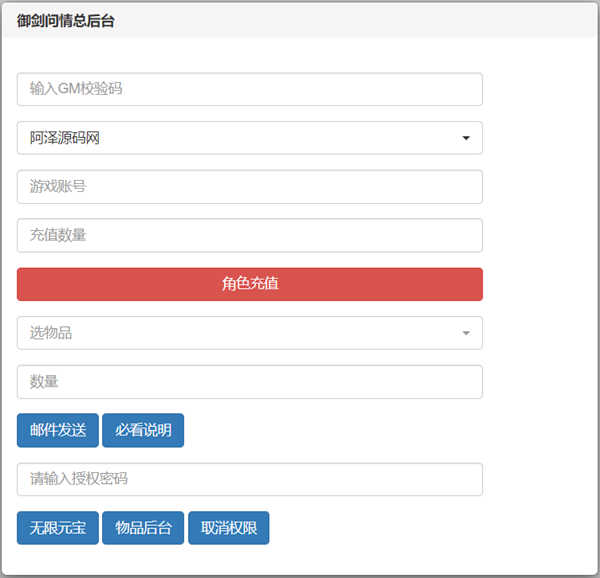
Task: Click the 充值数量 placeholder text
Action: pos(58,236)
